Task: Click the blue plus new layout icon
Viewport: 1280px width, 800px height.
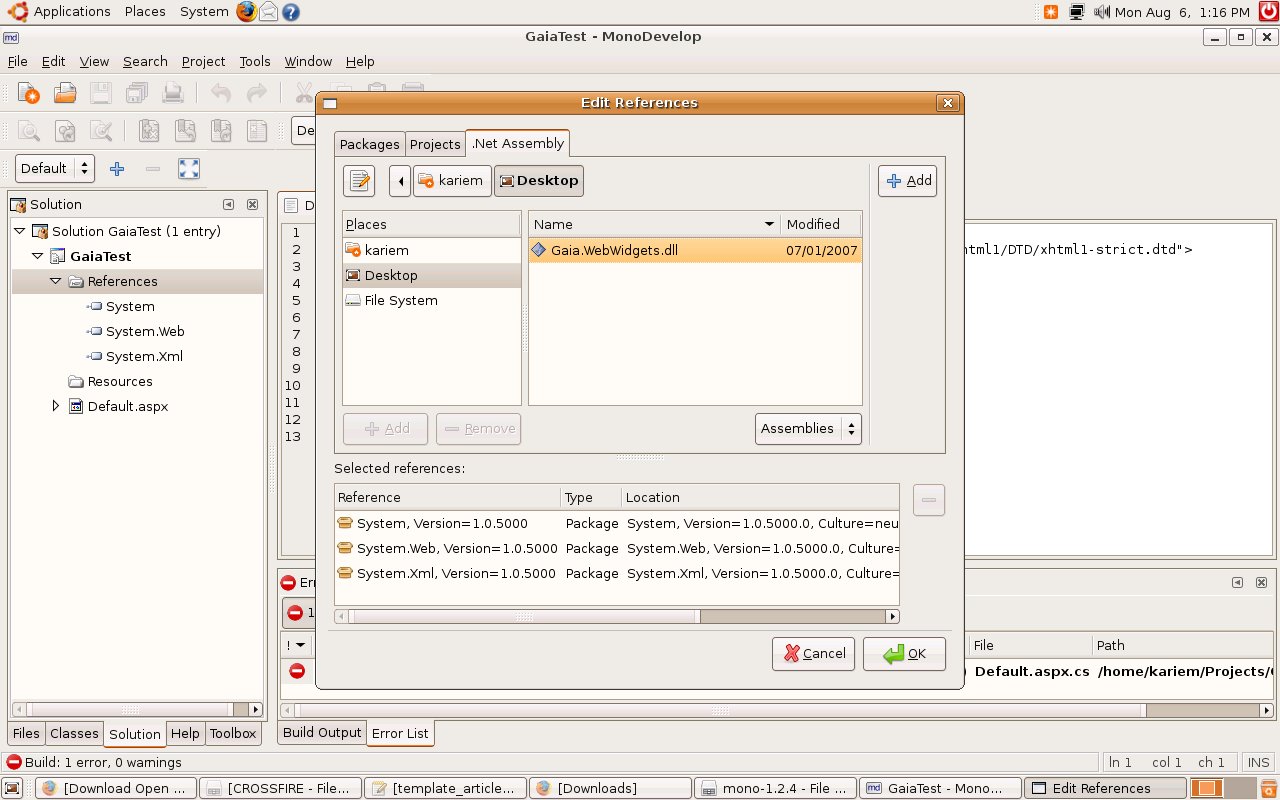Action: click(x=117, y=168)
